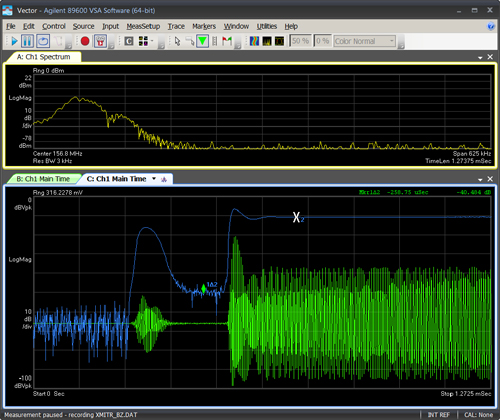Click the help question mark icon
The height and width of the screenshot is (420, 500).
[x=491, y=26]
